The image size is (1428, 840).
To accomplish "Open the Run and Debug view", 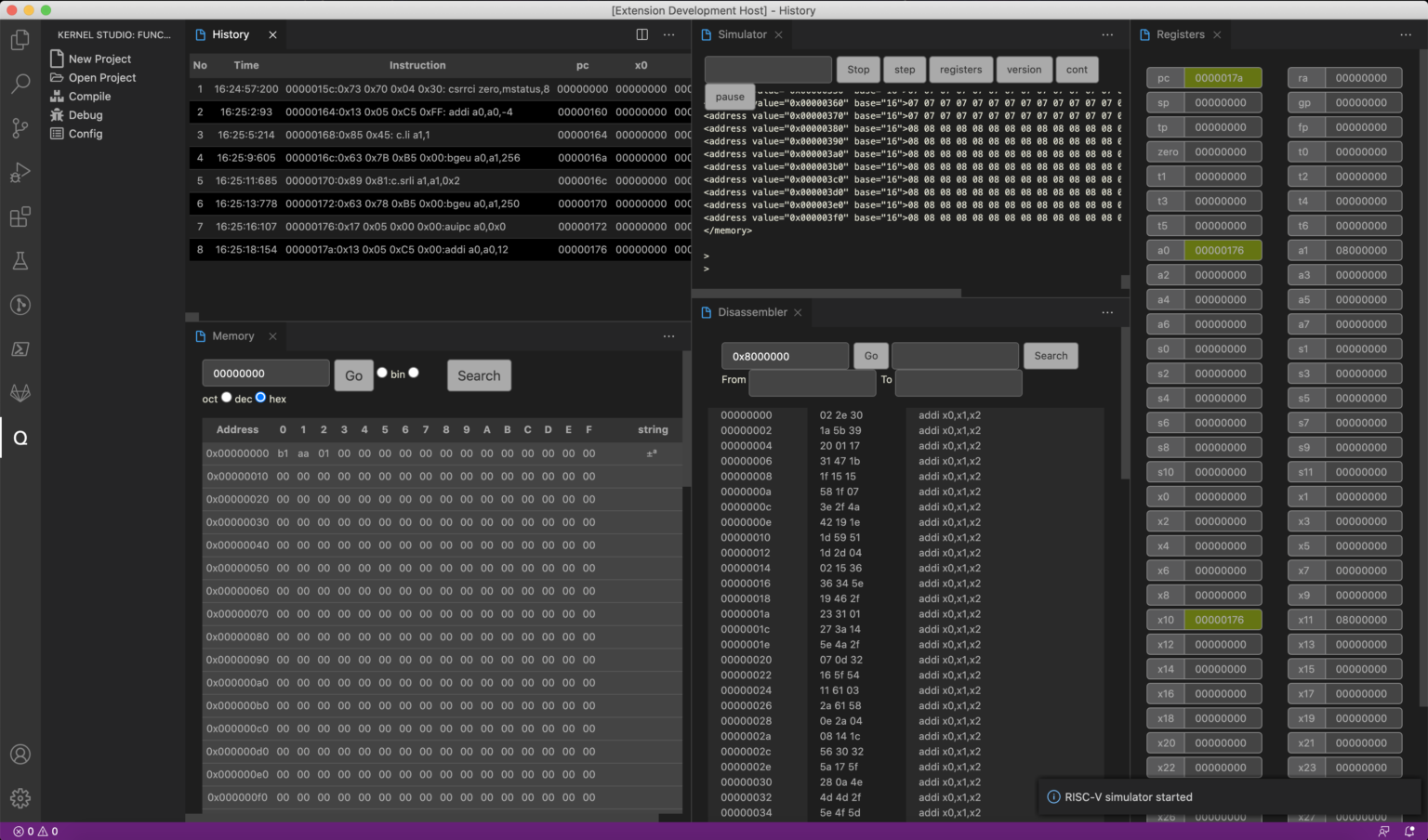I will [20, 172].
